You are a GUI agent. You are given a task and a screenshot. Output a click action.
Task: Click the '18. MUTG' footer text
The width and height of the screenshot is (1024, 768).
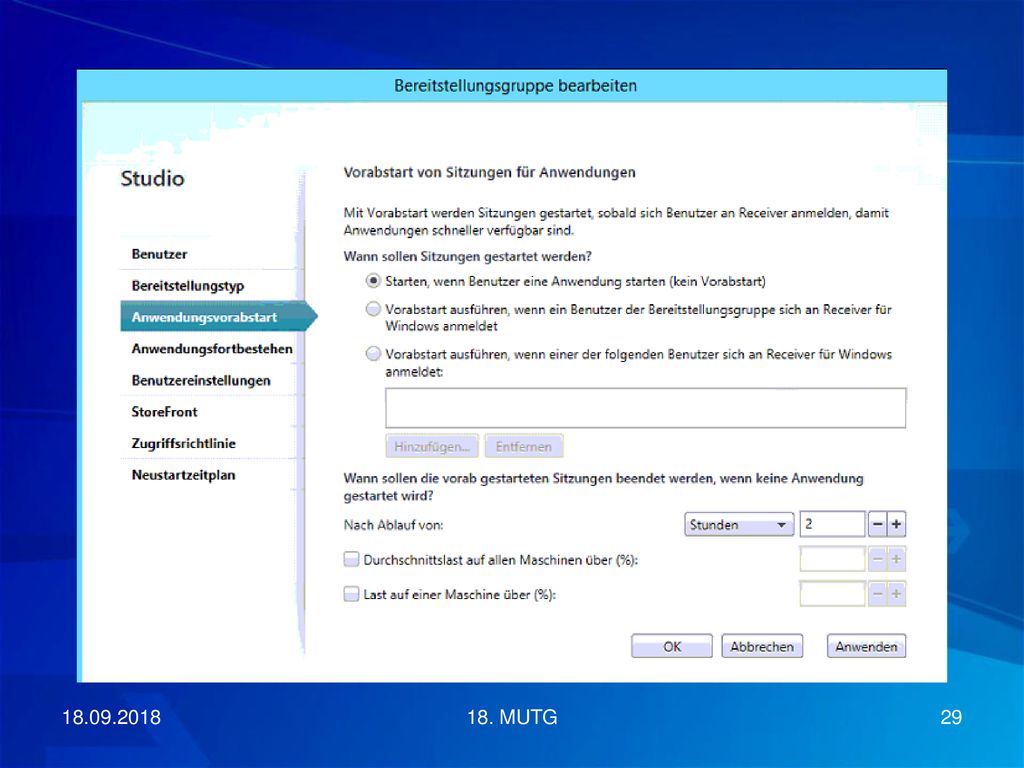(x=512, y=718)
